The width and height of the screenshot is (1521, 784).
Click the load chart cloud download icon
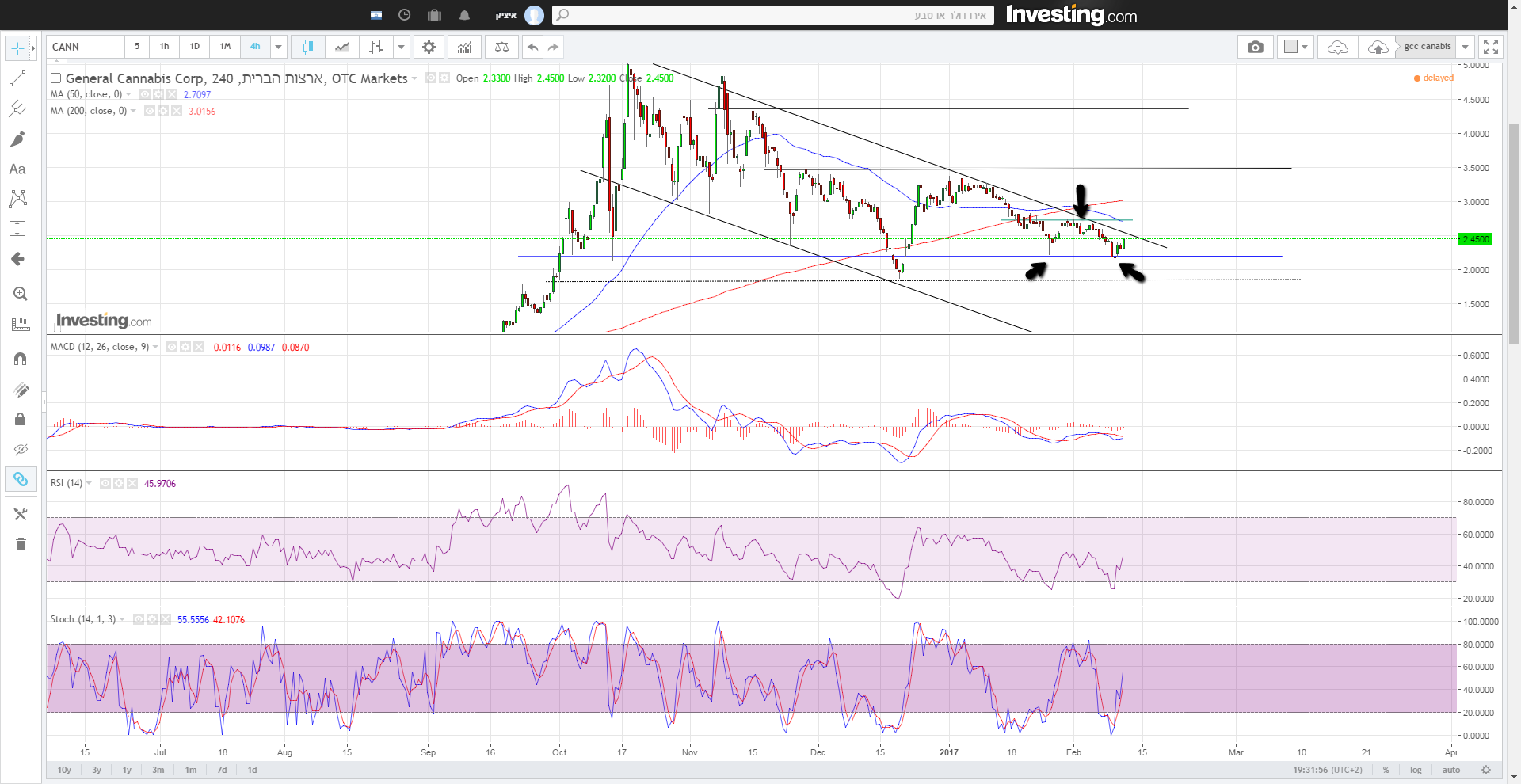(1338, 47)
